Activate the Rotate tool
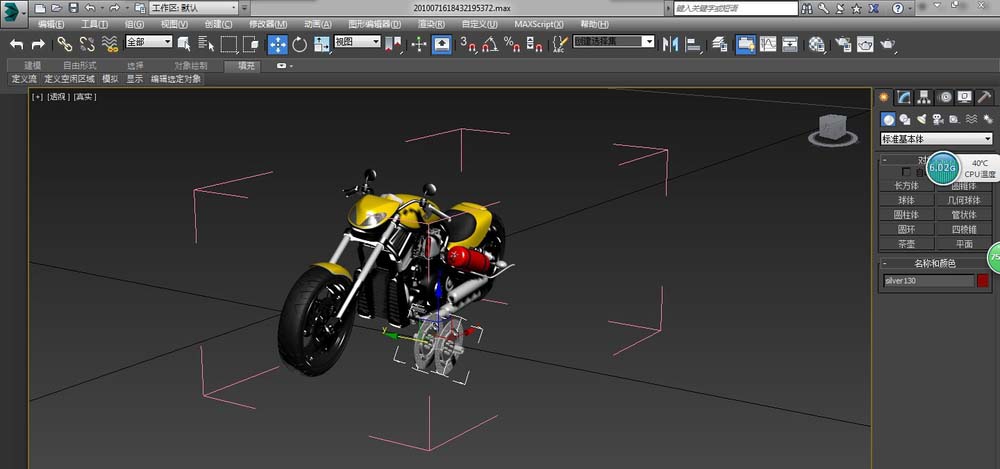The height and width of the screenshot is (469, 1000). tap(299, 44)
